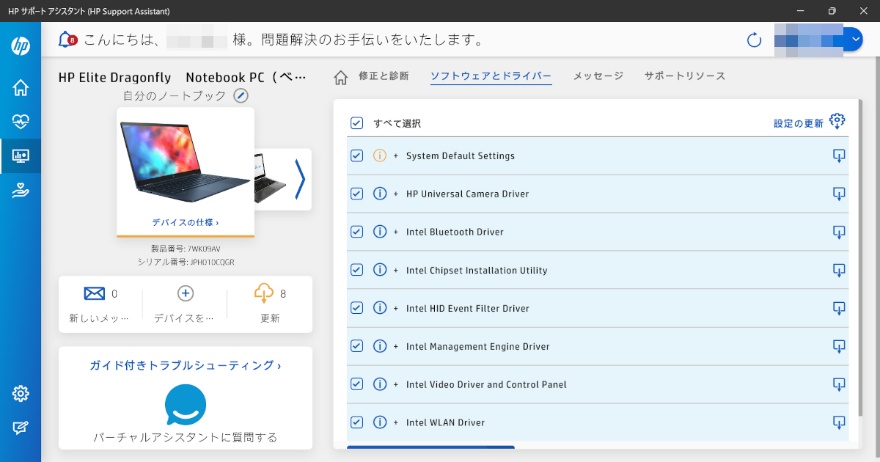Image resolution: width=880 pixels, height=462 pixels.
Task: Click download icon for Intel Video Driver
Action: tap(838, 385)
